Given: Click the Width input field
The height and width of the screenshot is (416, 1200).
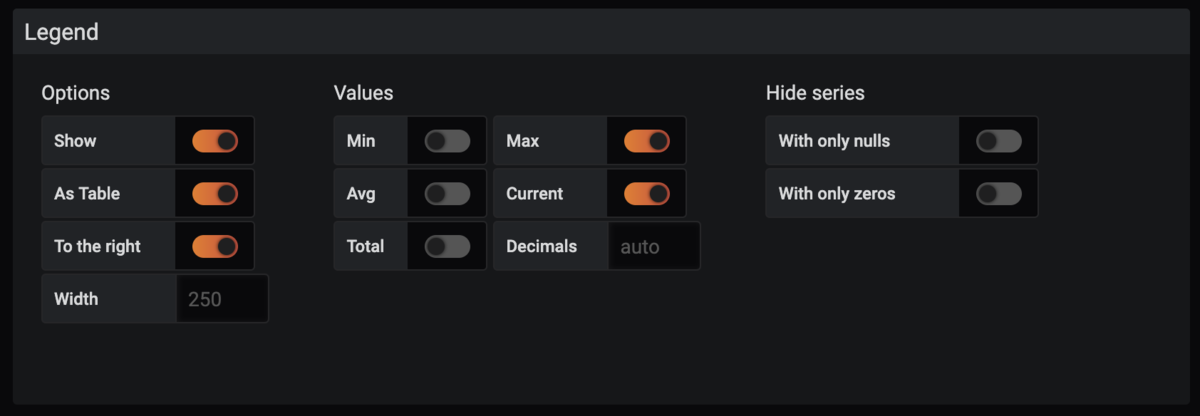Looking at the screenshot, I should 222,299.
